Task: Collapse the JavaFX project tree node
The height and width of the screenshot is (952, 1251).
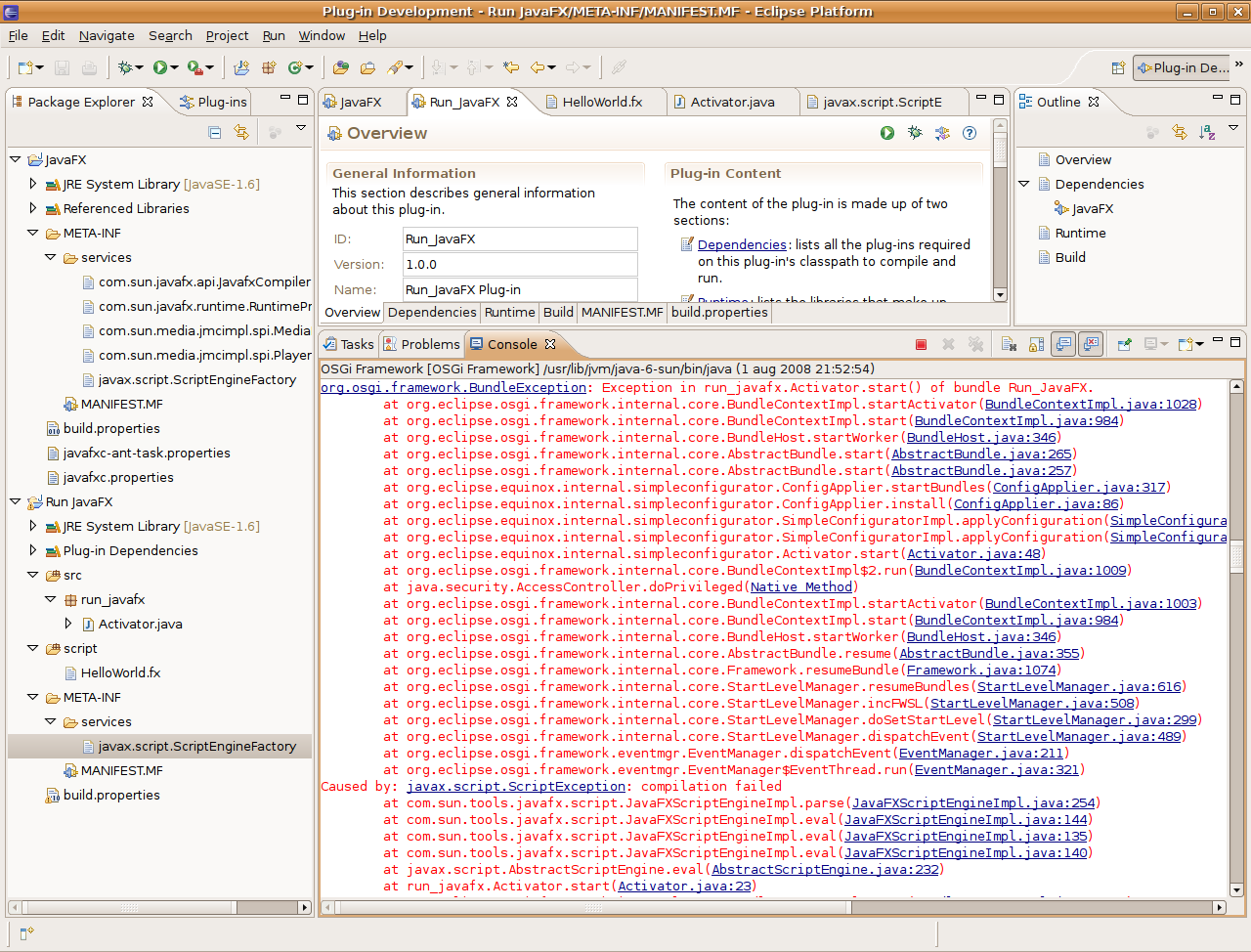Action: [x=15, y=159]
